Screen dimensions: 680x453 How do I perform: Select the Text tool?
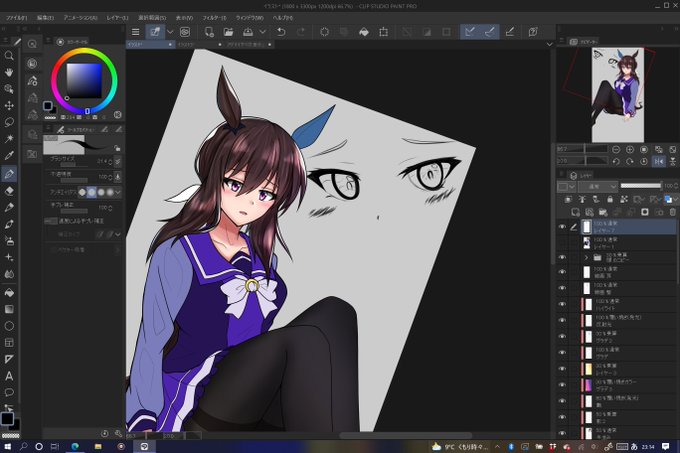[9, 376]
